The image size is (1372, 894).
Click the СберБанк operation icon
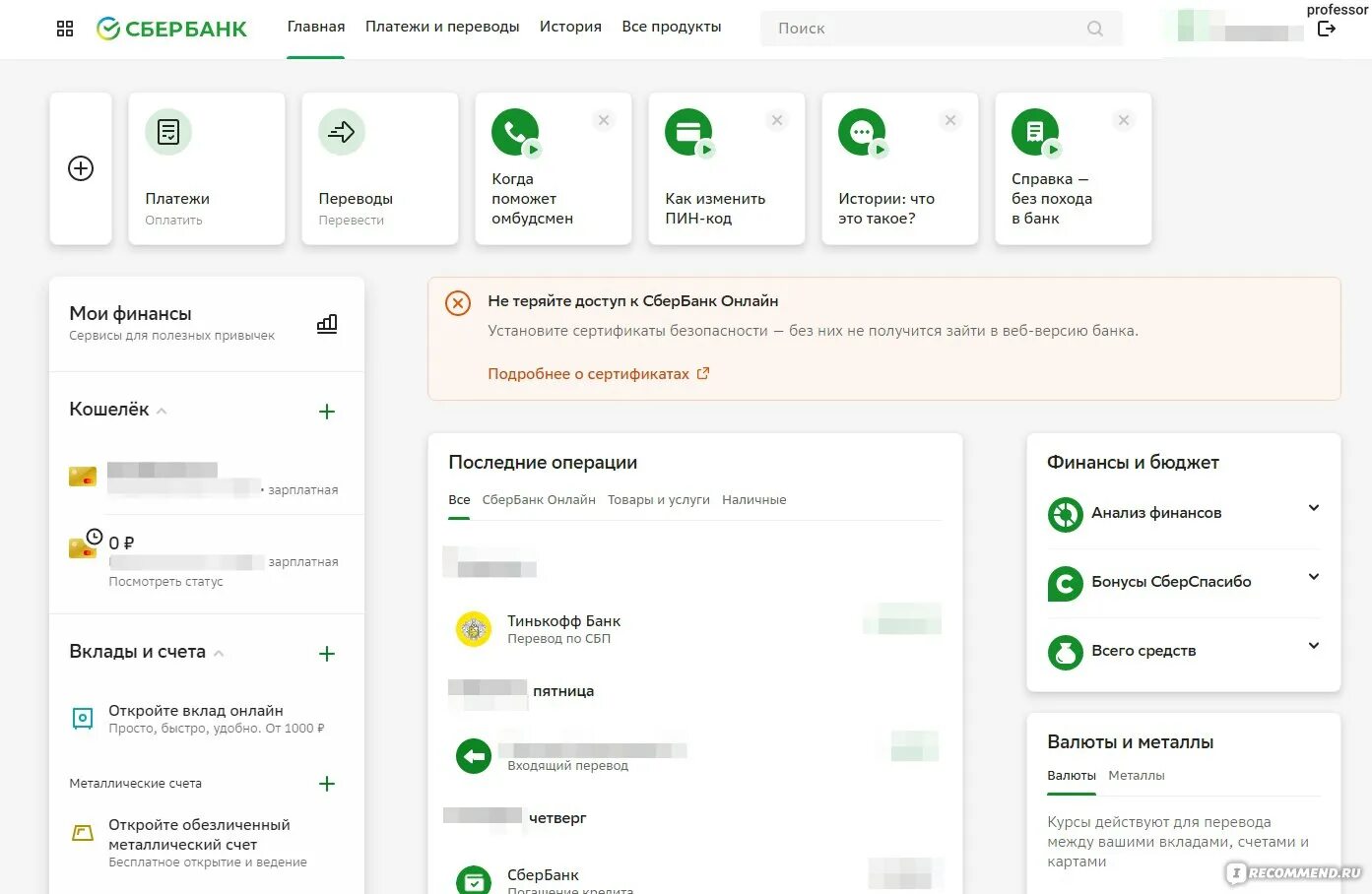[x=474, y=880]
